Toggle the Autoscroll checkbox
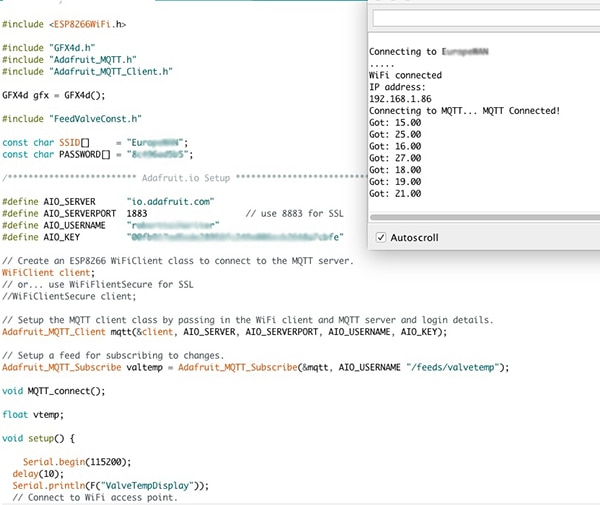The height and width of the screenshot is (505, 600). (x=382, y=238)
